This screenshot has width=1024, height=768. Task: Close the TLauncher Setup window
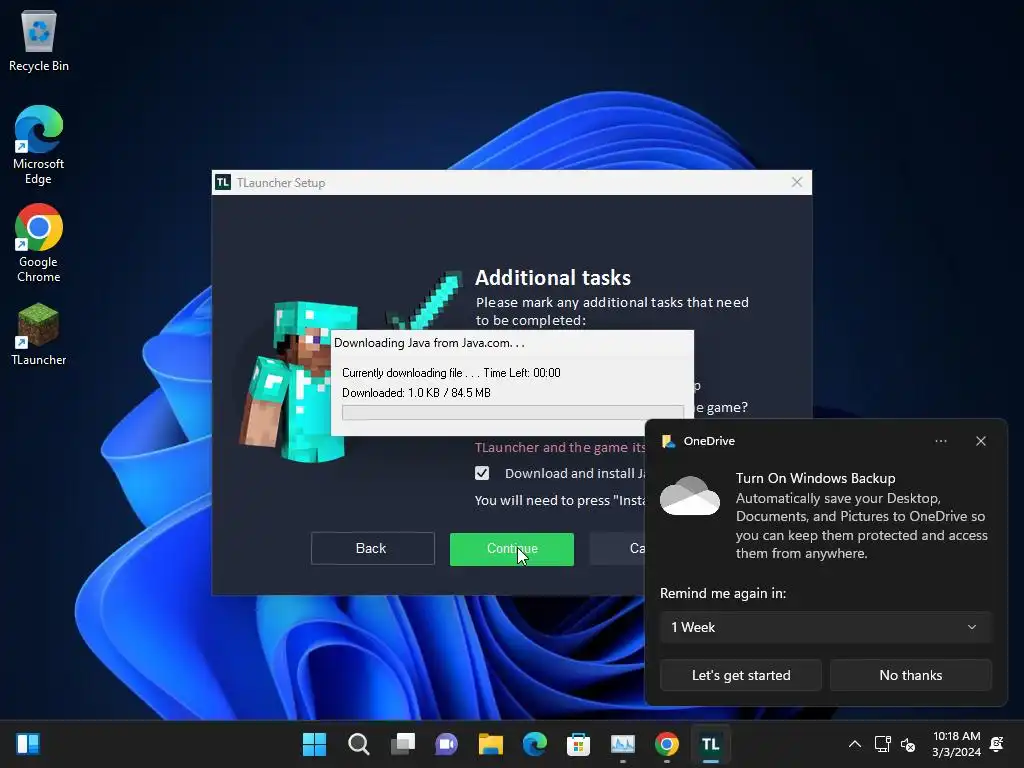tap(797, 182)
